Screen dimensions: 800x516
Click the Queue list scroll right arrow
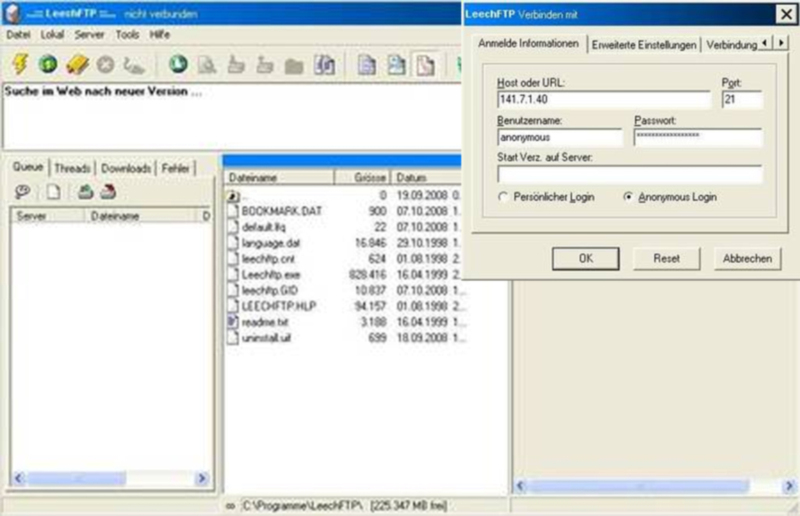tap(202, 478)
